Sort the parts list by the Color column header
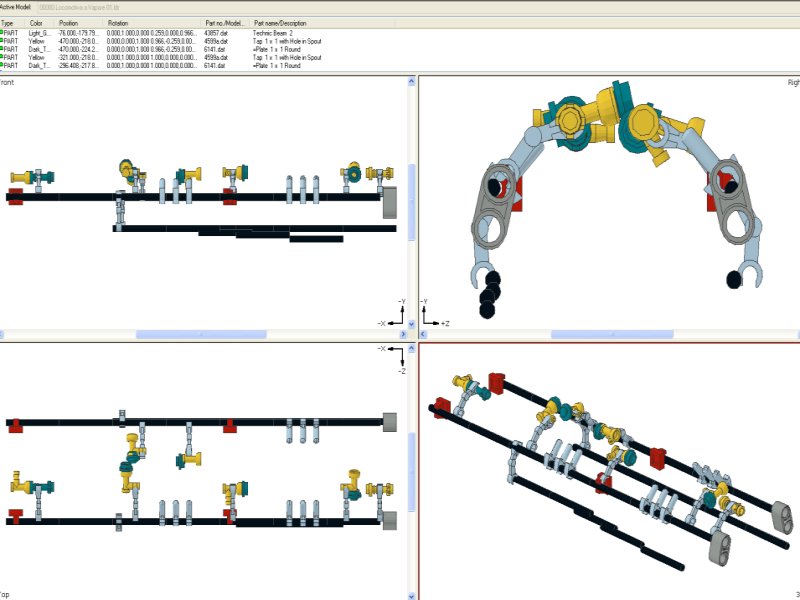 (x=38, y=23)
